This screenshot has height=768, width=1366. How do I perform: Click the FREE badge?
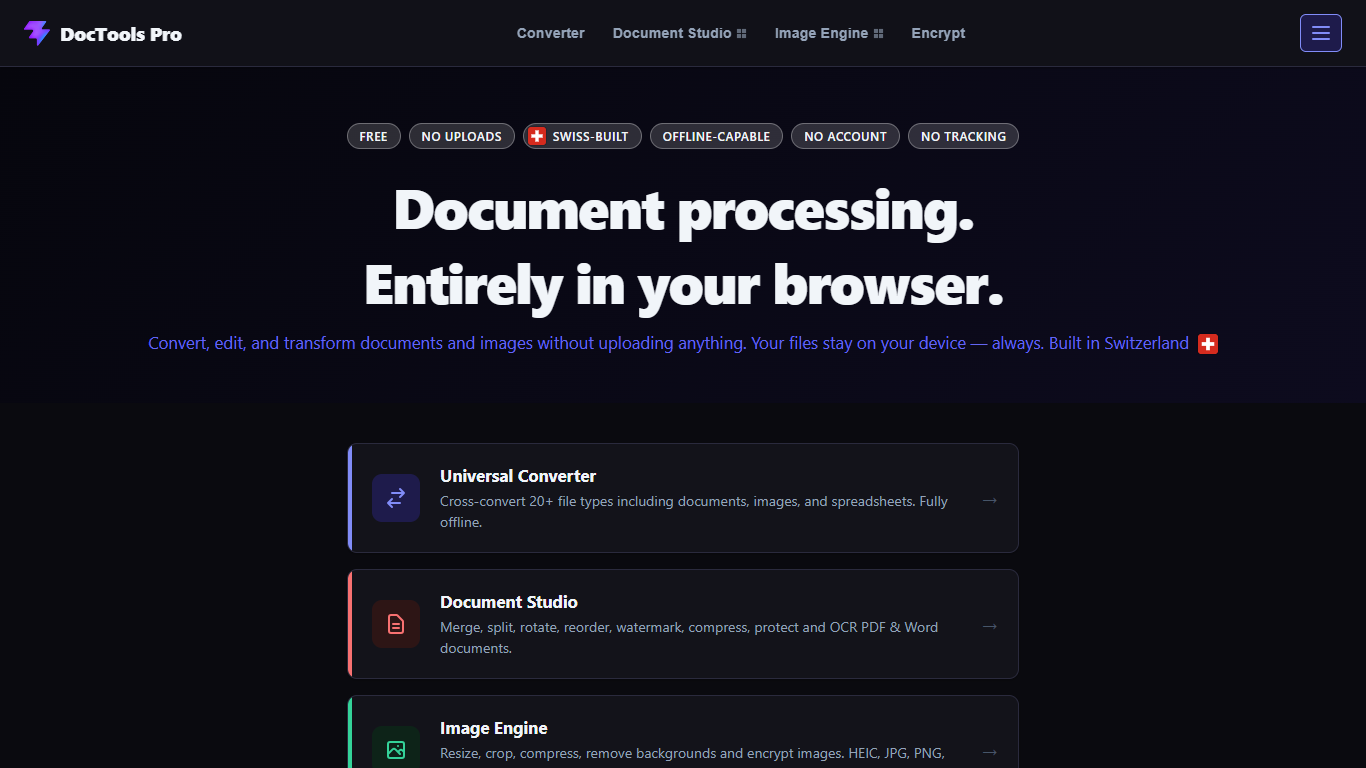(x=374, y=136)
